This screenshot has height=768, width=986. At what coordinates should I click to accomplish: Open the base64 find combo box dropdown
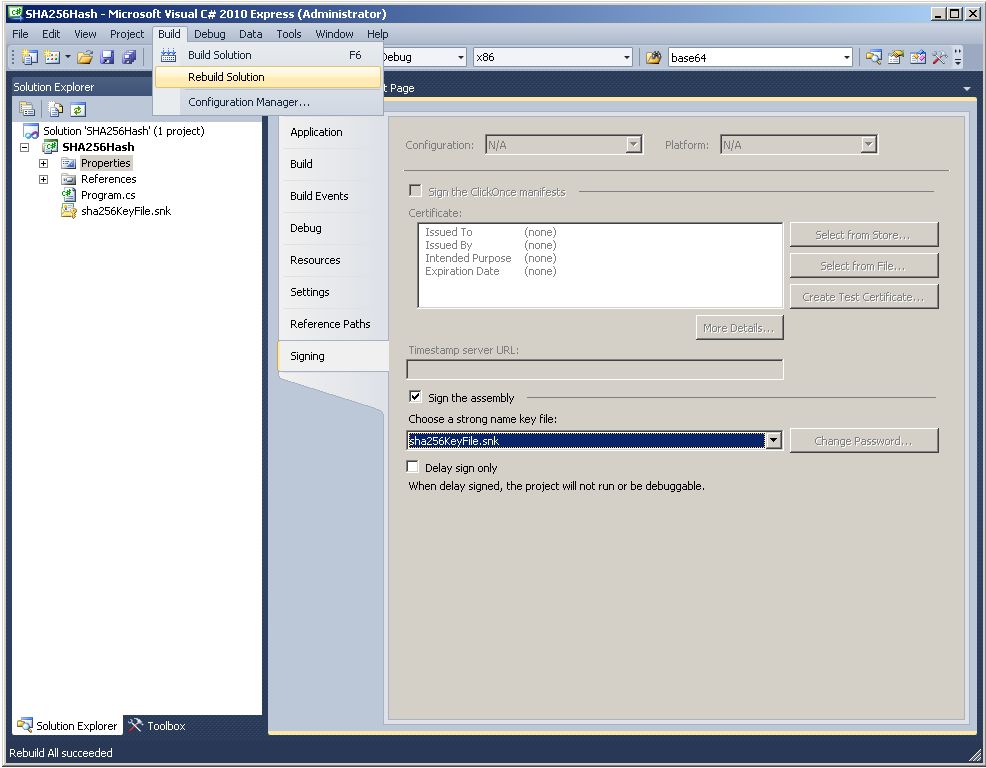coord(846,57)
